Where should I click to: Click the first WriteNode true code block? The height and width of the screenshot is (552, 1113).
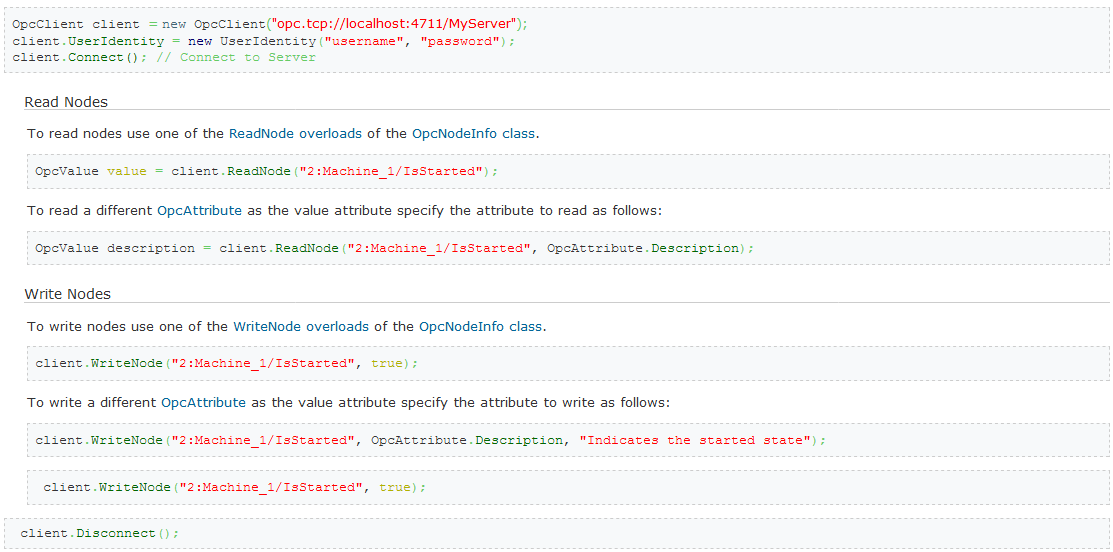point(568,363)
